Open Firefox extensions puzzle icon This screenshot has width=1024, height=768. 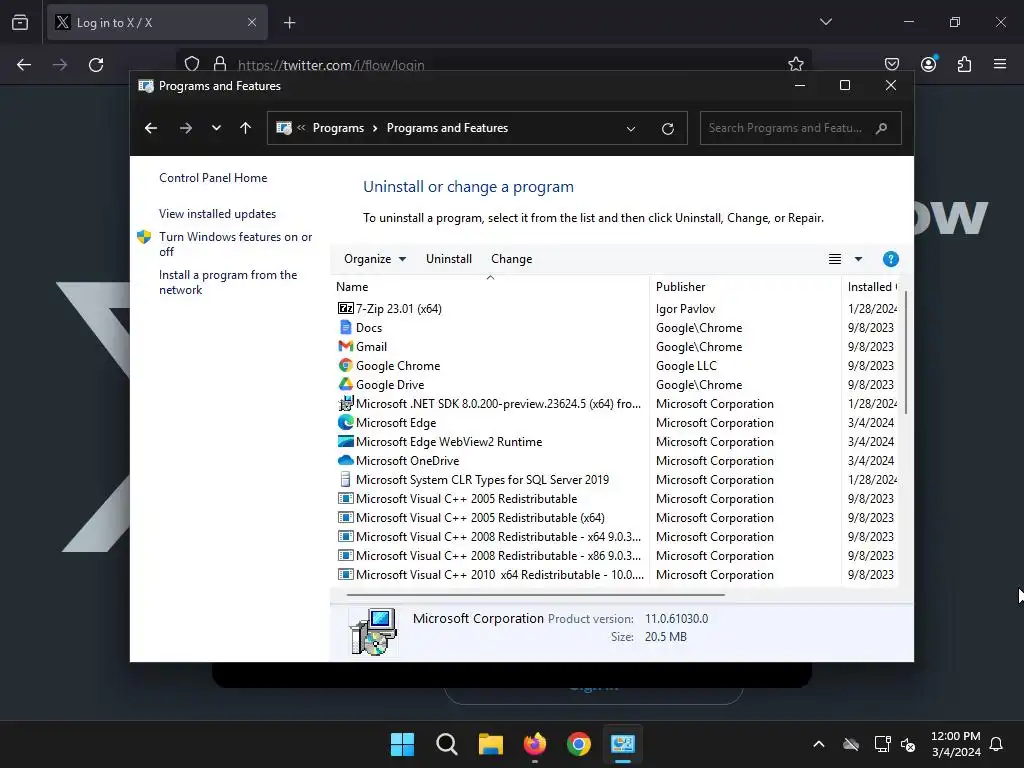coord(964,64)
